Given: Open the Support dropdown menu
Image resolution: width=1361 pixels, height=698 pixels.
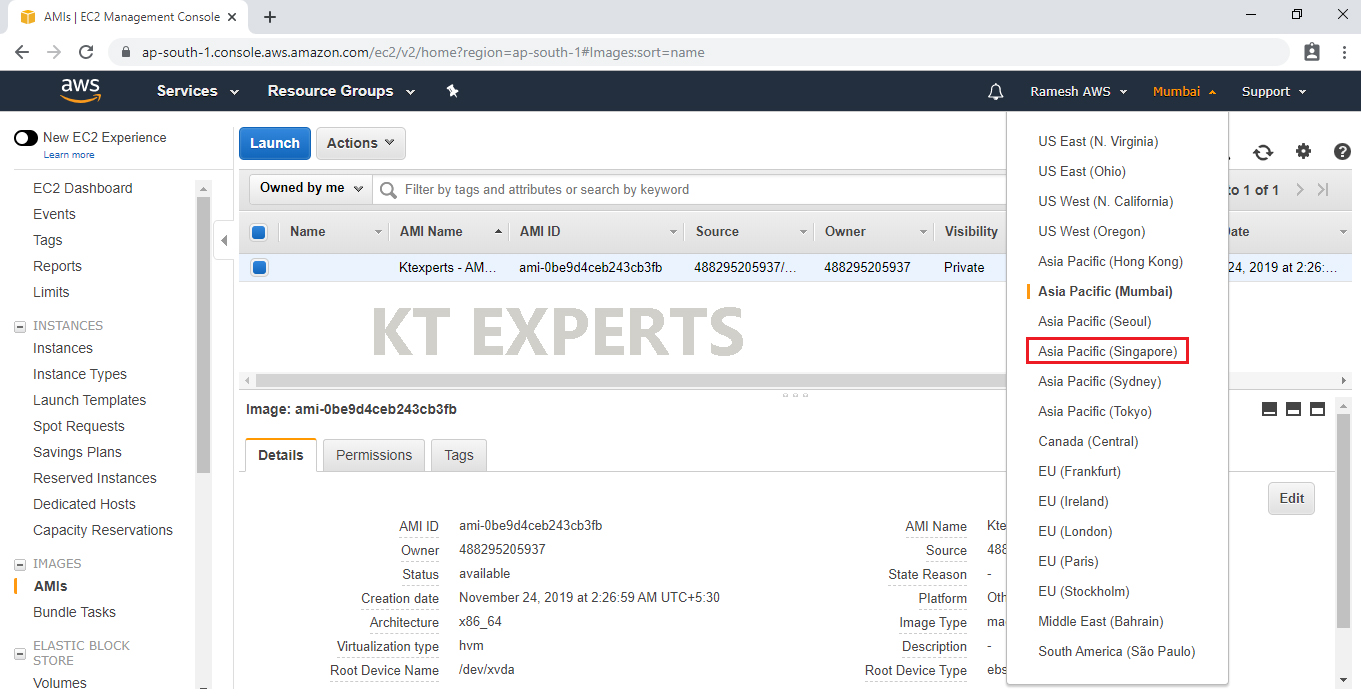Looking at the screenshot, I should [x=1274, y=91].
